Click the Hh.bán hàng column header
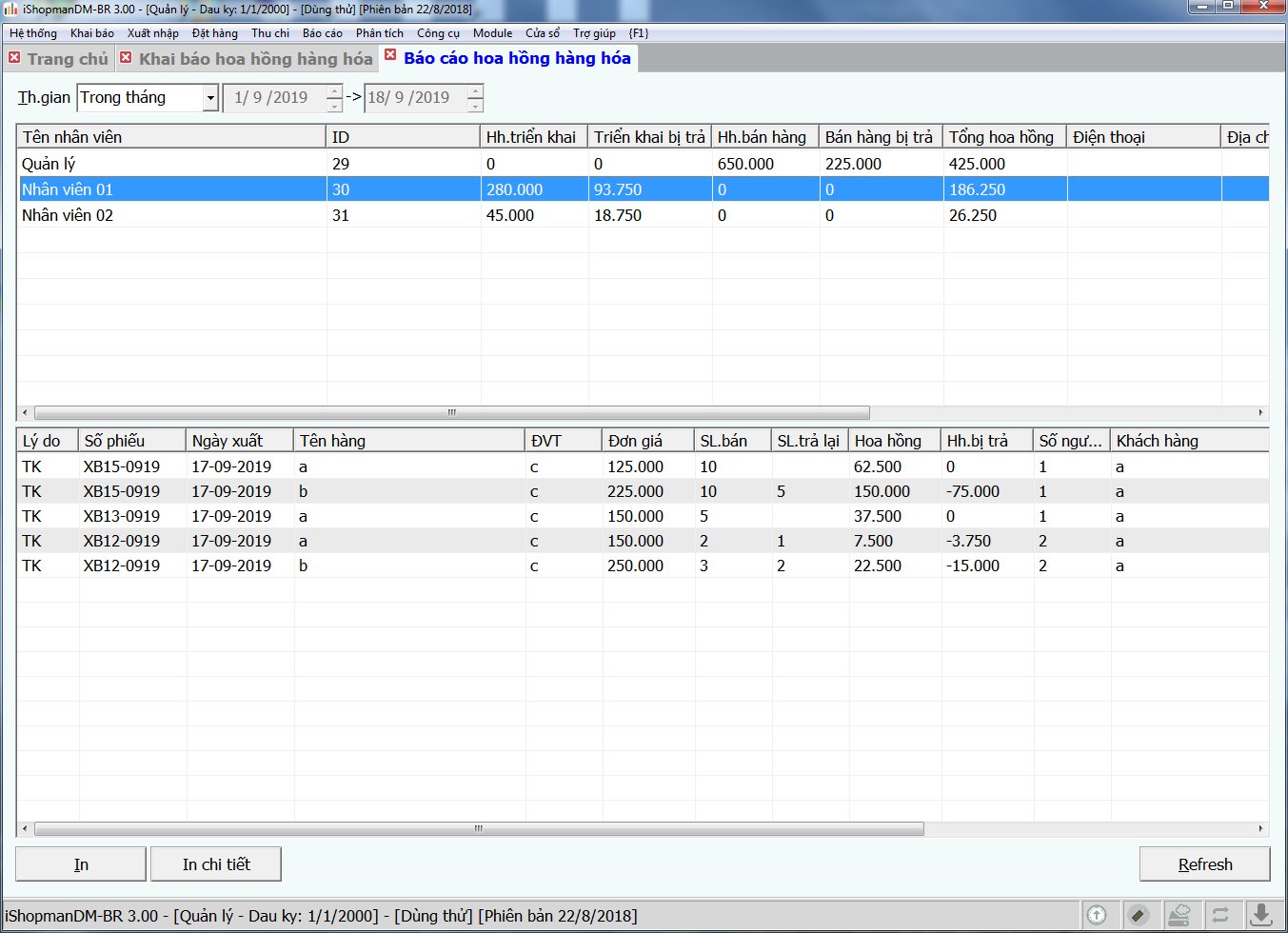 765,137
